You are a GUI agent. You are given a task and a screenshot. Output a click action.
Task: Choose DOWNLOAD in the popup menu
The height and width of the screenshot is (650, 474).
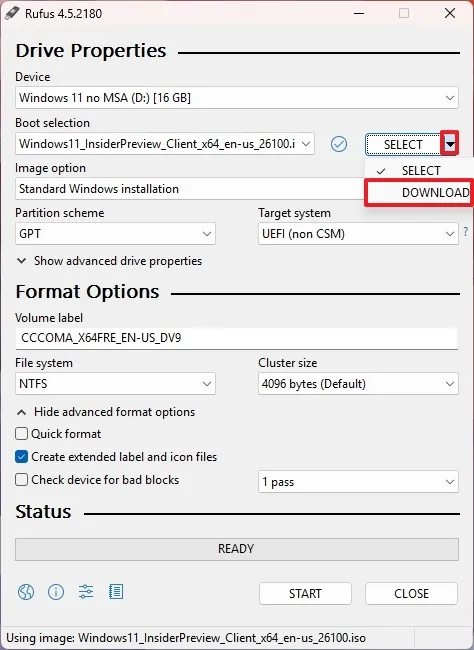(x=419, y=192)
